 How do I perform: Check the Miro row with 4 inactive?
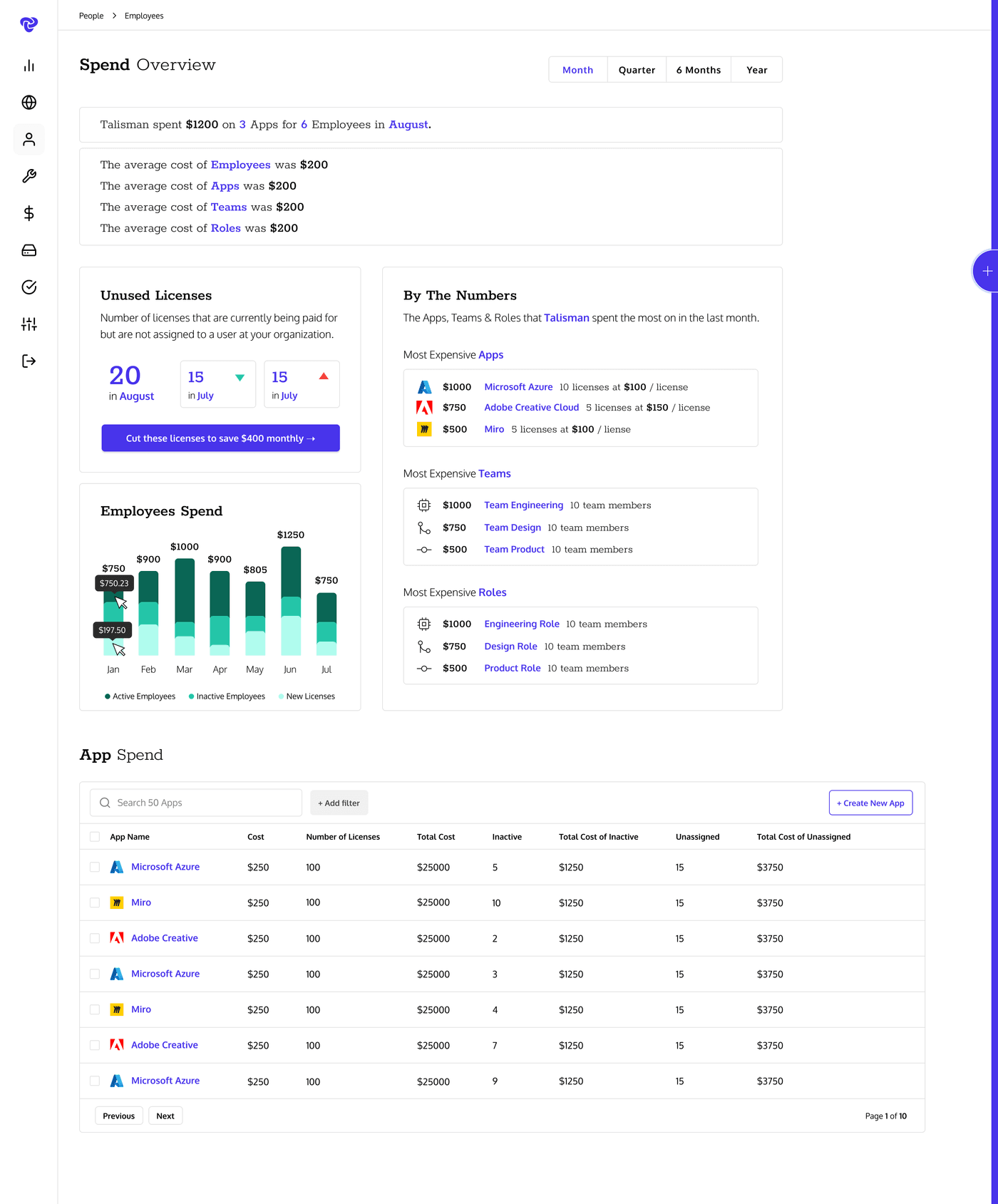(x=95, y=1009)
